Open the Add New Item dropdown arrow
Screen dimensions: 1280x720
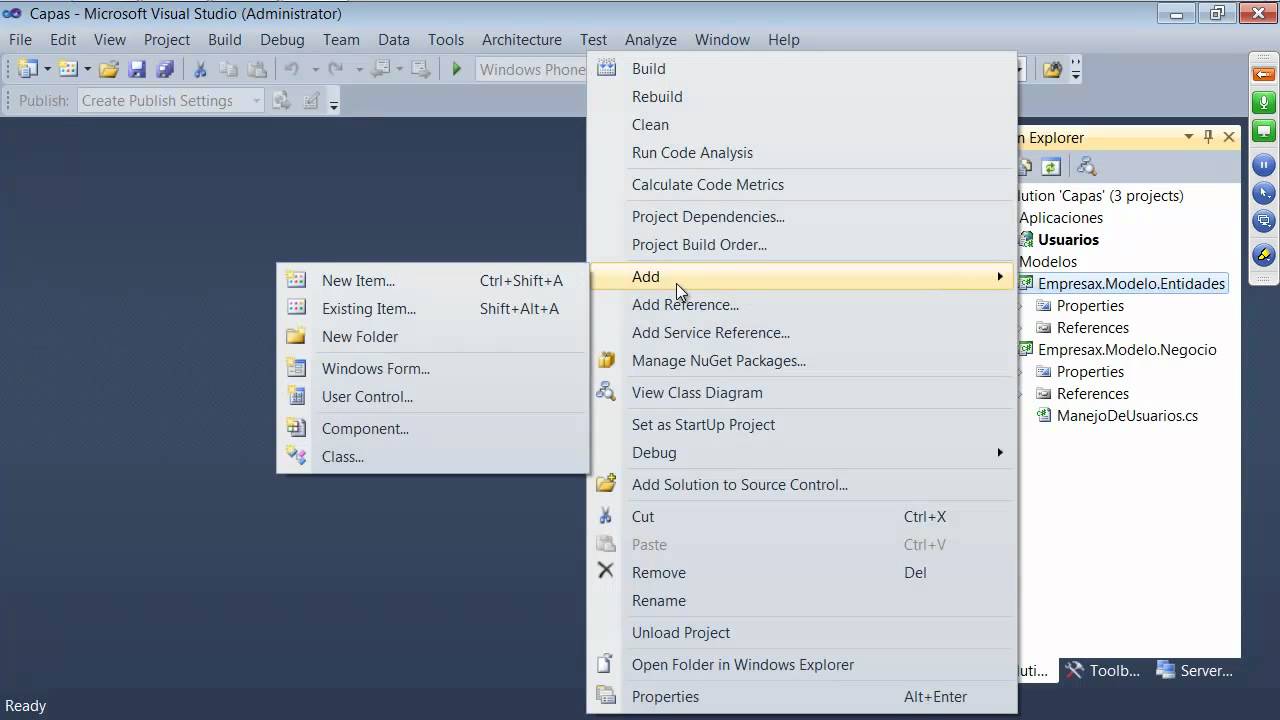pos(87,69)
